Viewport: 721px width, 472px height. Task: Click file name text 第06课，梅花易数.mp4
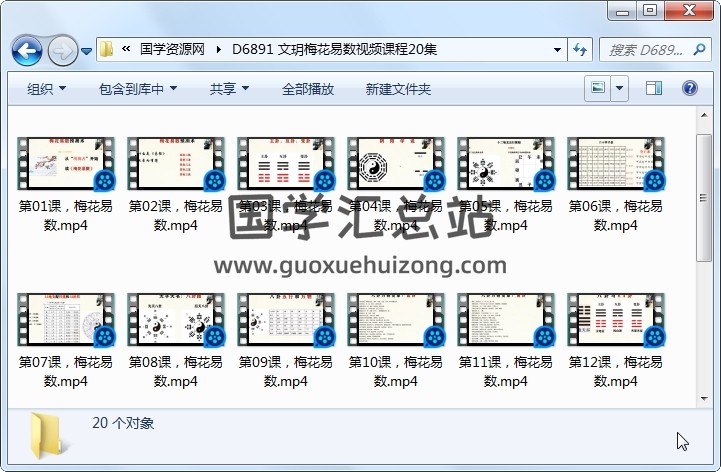coord(615,216)
